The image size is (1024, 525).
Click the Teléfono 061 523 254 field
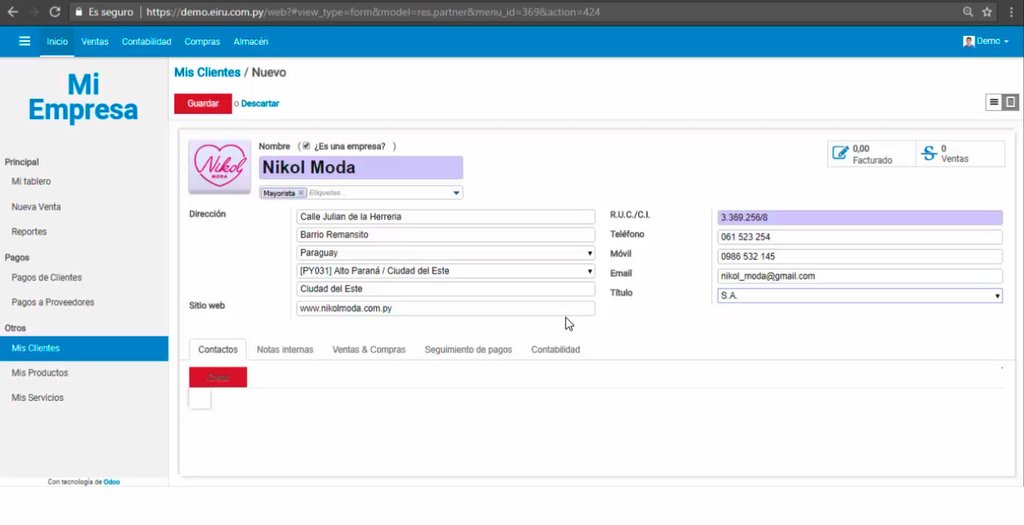pyautogui.click(x=859, y=237)
